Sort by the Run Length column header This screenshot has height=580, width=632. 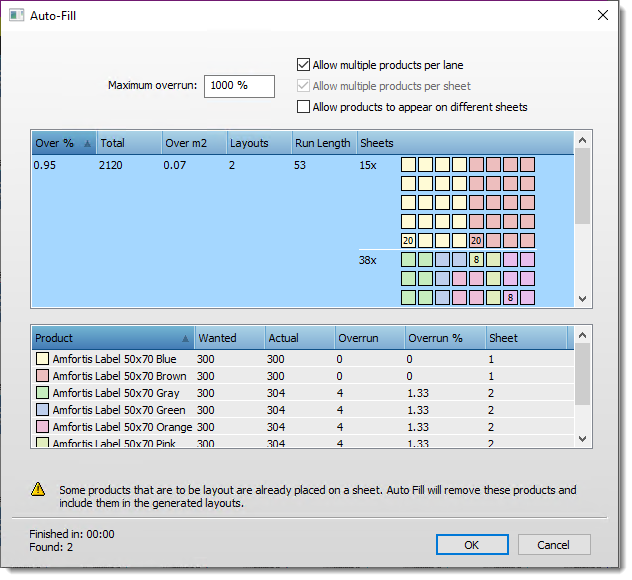[x=324, y=143]
